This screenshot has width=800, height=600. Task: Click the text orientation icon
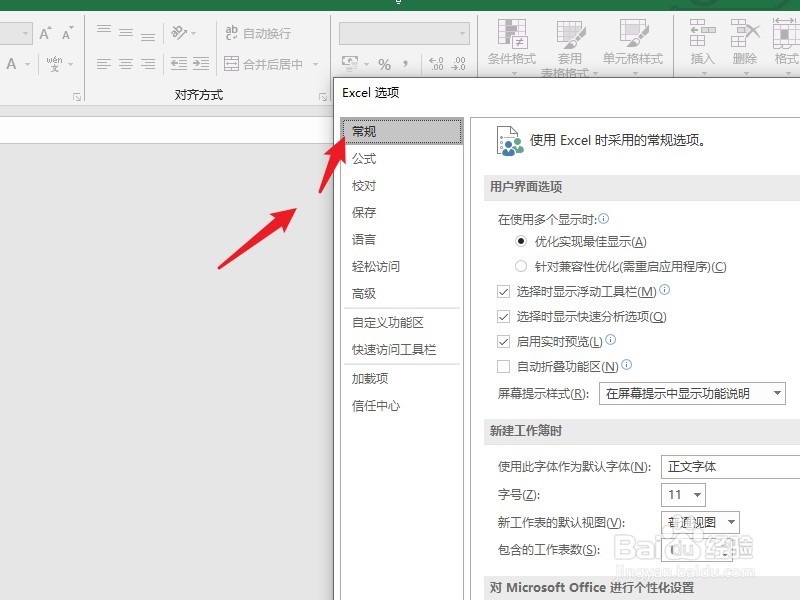tap(179, 33)
